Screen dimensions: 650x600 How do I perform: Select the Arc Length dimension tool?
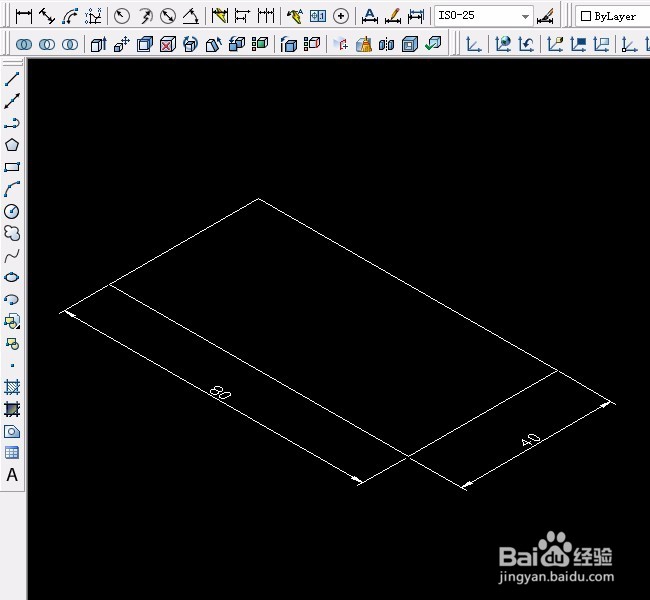coord(70,16)
